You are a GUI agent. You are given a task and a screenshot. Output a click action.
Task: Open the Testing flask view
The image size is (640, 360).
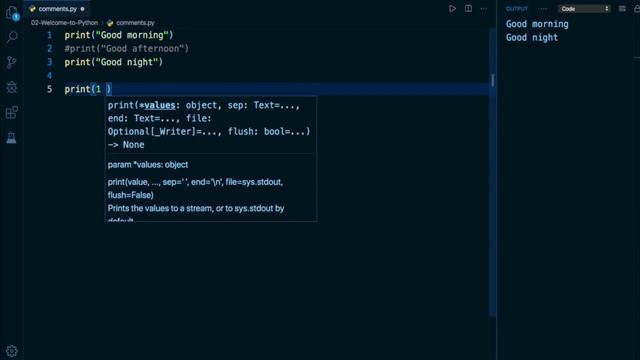(x=12, y=138)
